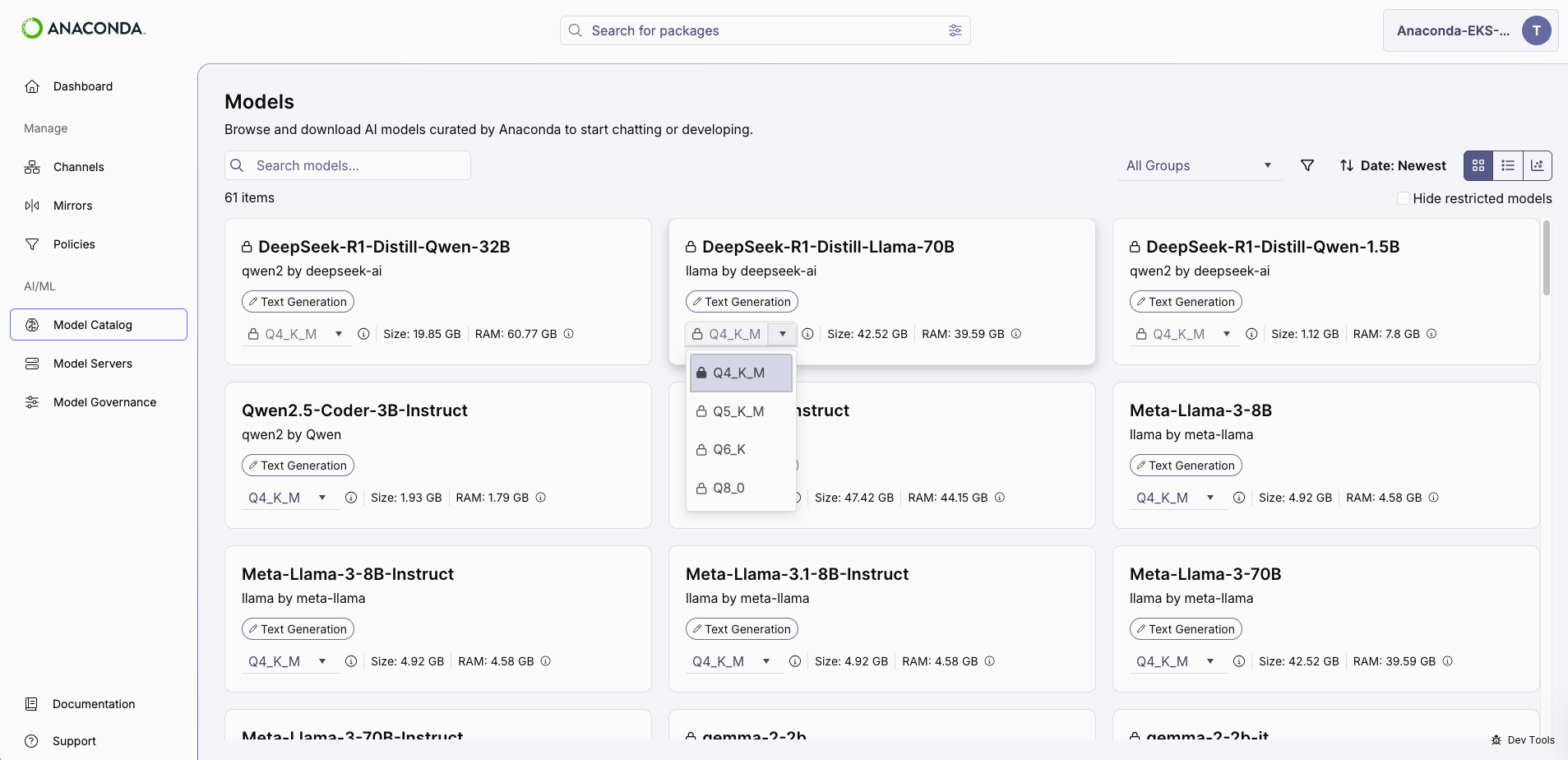1568x760 pixels.
Task: Enable Hide restricted models checkbox
Action: tap(1404, 198)
